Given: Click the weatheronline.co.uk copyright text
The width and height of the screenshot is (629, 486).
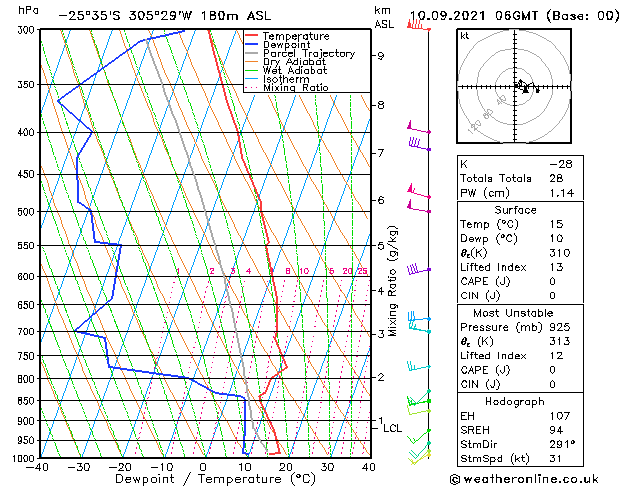Looking at the screenshot, I should point(524,479).
